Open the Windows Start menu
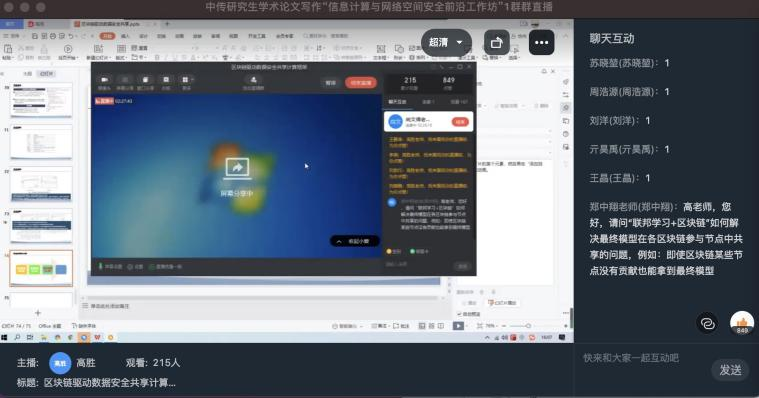Screen dimensions: 759x398 [x=4, y=337]
